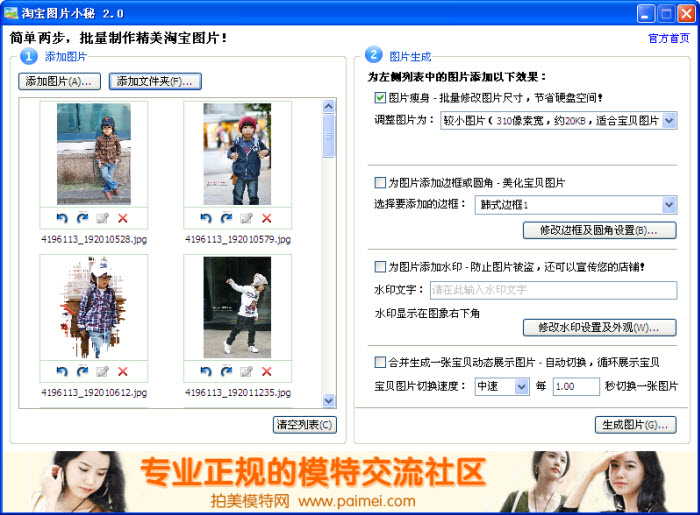Rotate 4196113_192011235.jpg clockwise

(226, 371)
